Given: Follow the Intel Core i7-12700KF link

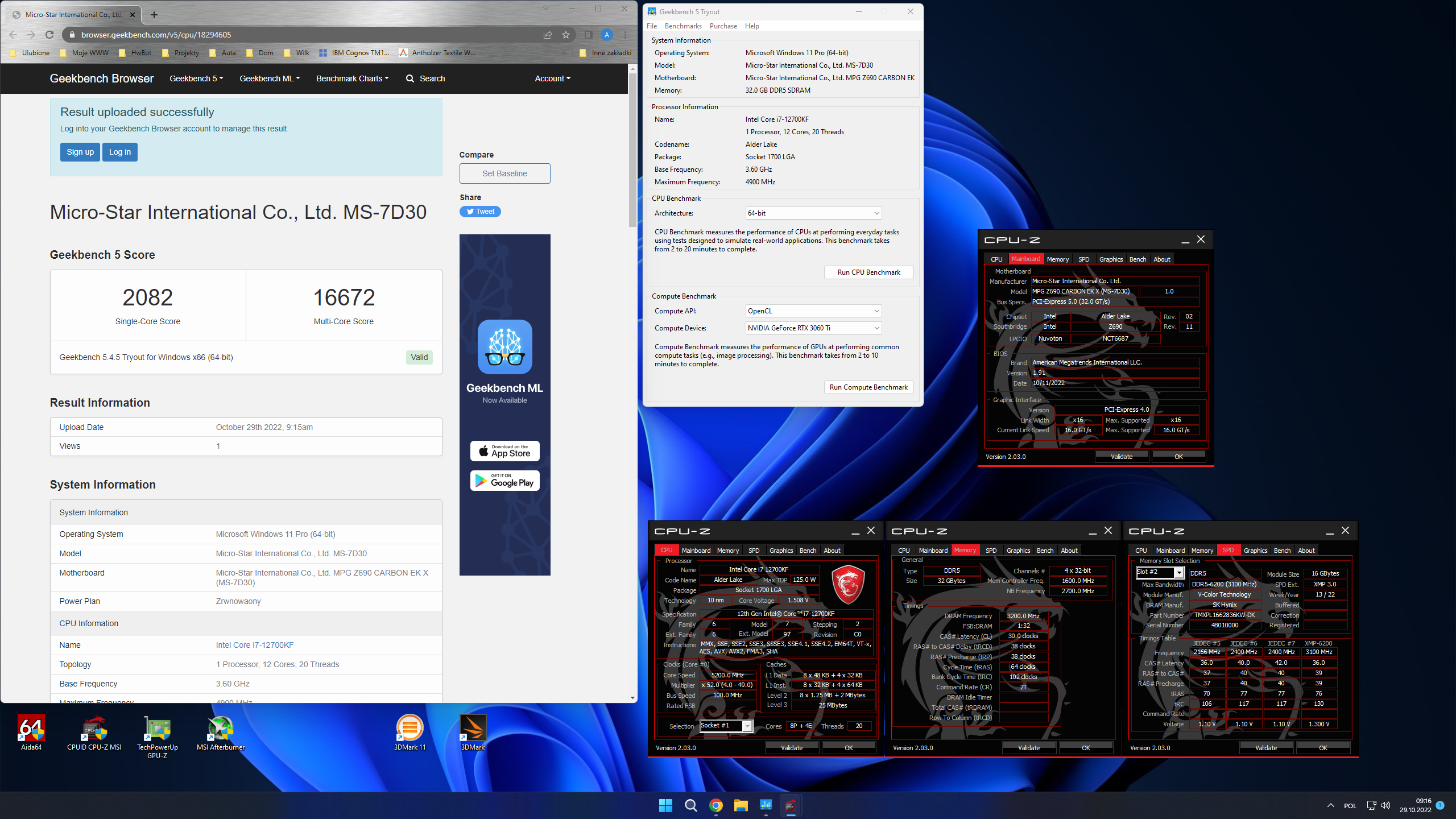Looking at the screenshot, I should (x=254, y=645).
